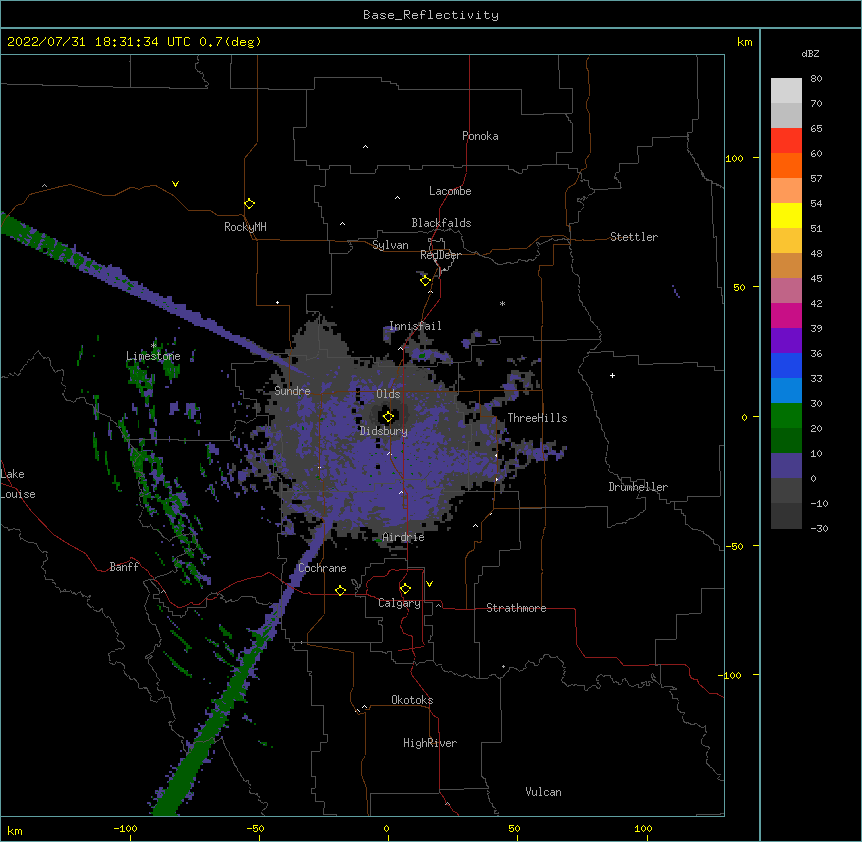862x842 pixels.
Task: Select the Lacombe city label
Action: [x=450, y=191]
